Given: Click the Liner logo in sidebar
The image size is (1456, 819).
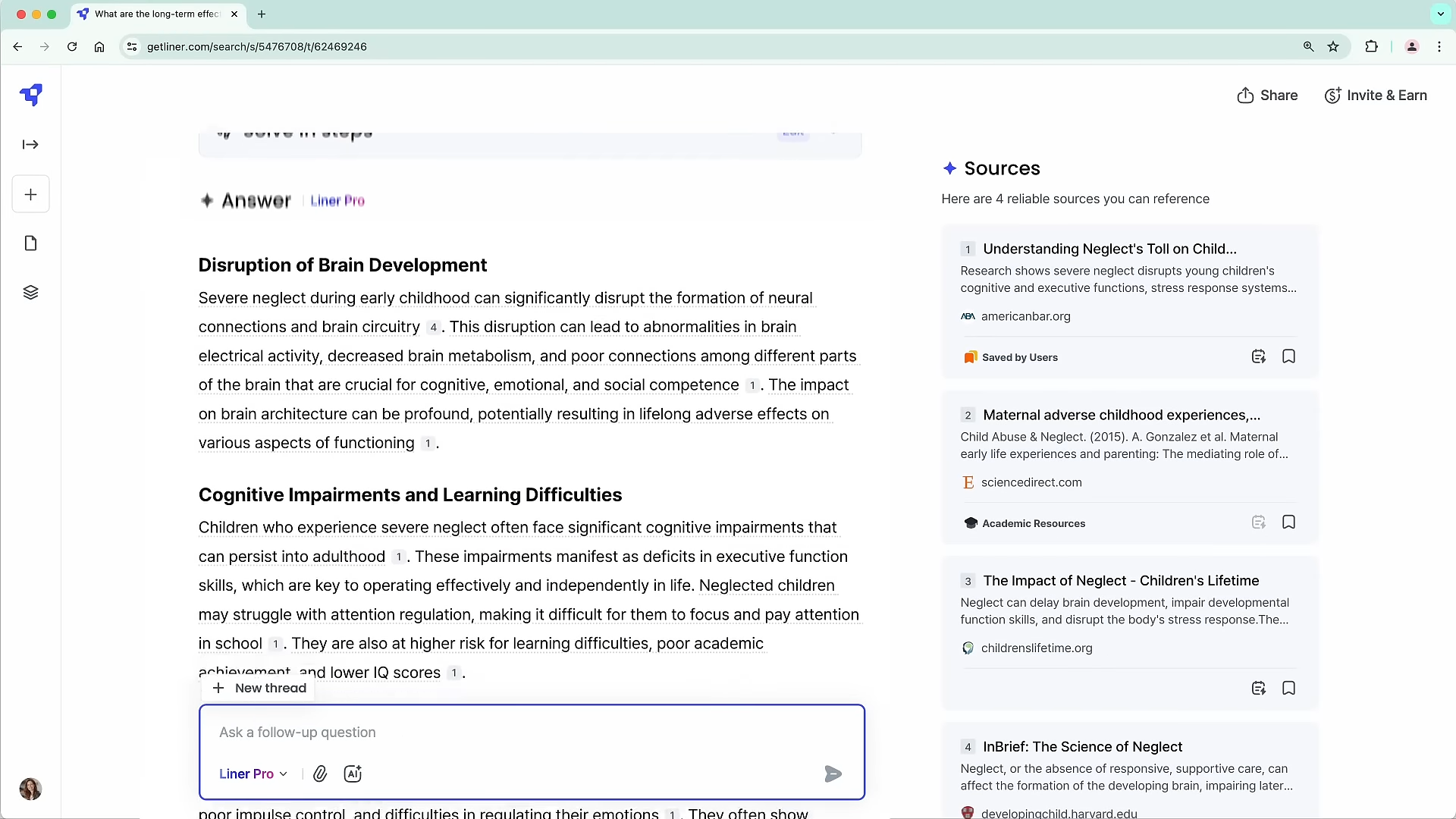Looking at the screenshot, I should click(x=31, y=95).
